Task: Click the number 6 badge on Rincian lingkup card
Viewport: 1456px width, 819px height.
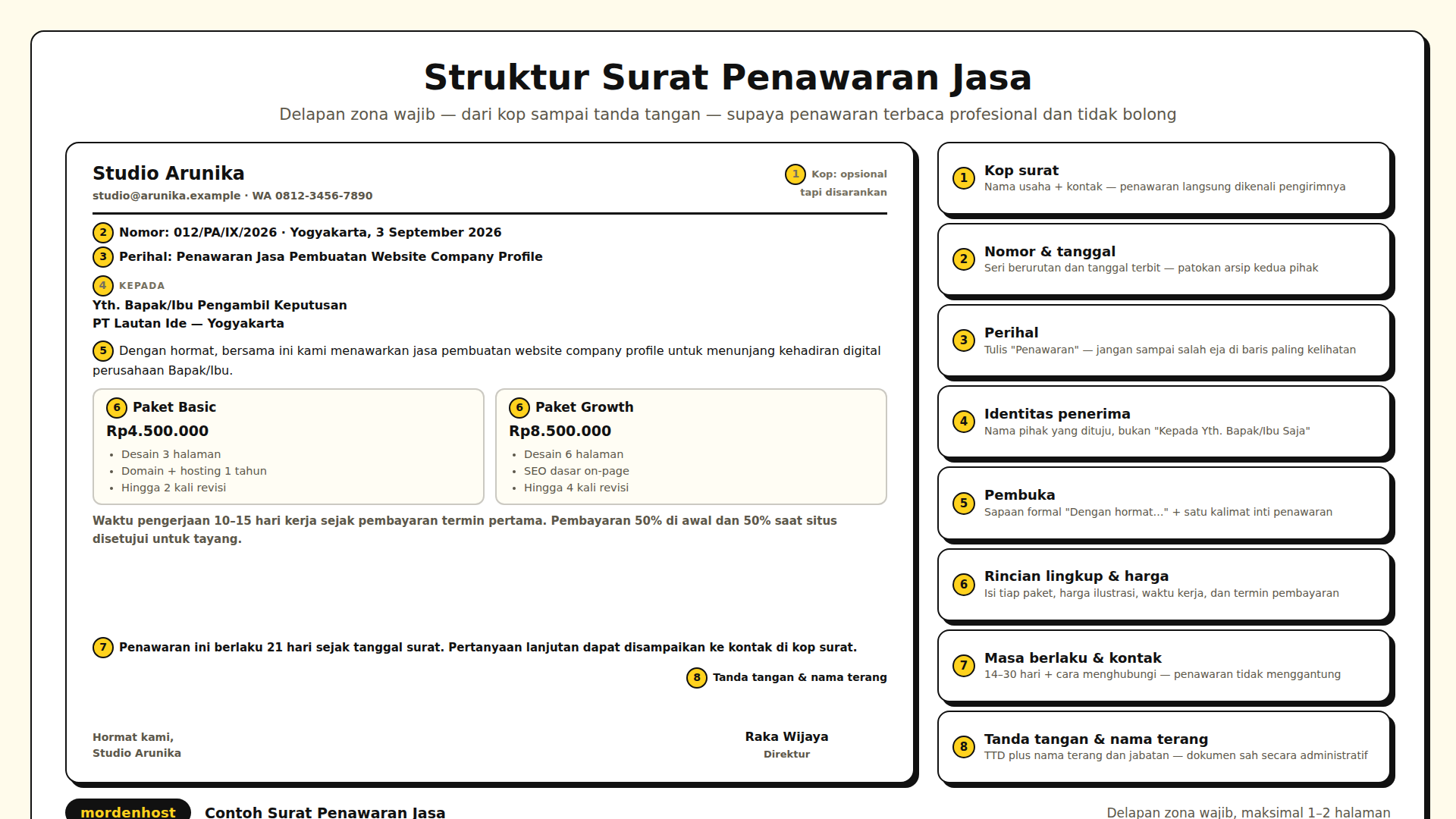Action: (x=964, y=585)
